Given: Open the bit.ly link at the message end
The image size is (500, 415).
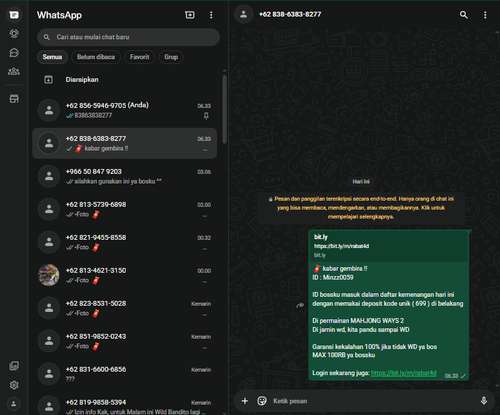Looking at the screenshot, I should (x=404, y=373).
